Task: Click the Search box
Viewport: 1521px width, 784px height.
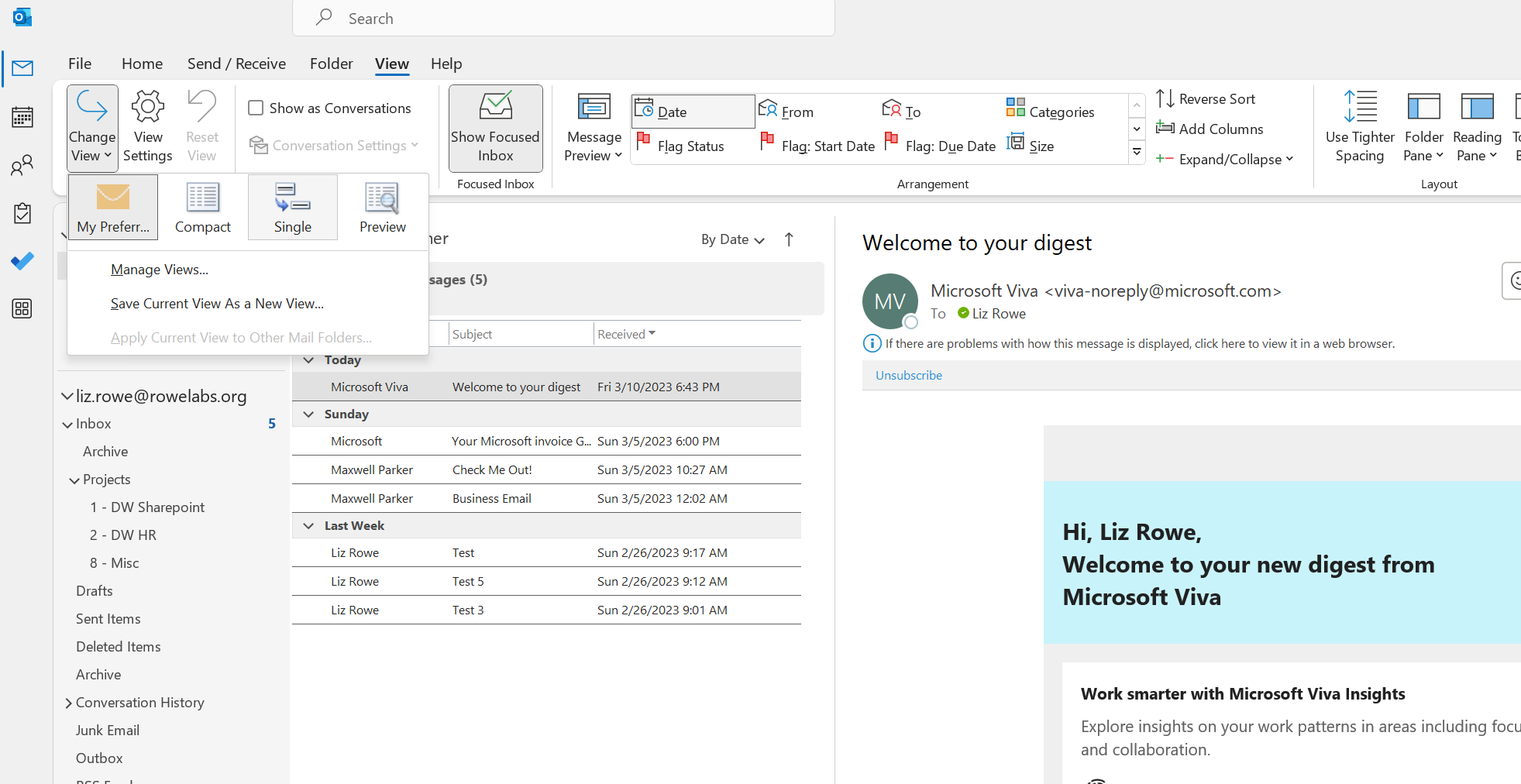Action: click(x=564, y=18)
